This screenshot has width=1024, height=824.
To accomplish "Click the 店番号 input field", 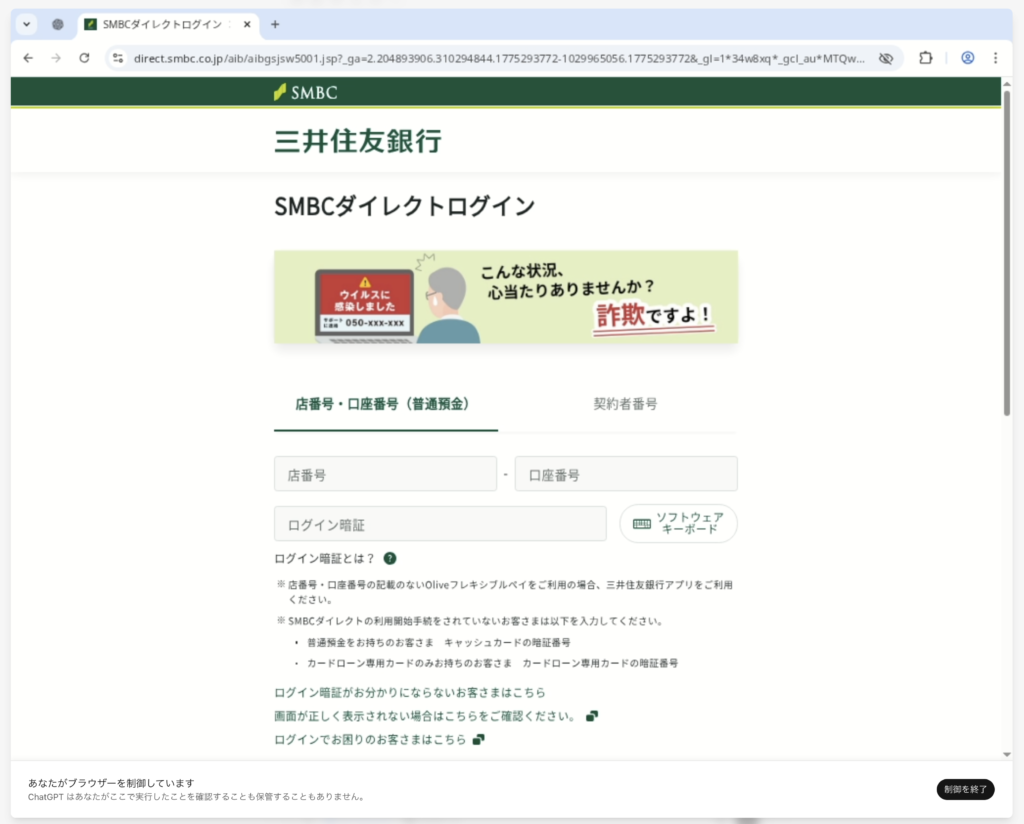I will [385, 474].
